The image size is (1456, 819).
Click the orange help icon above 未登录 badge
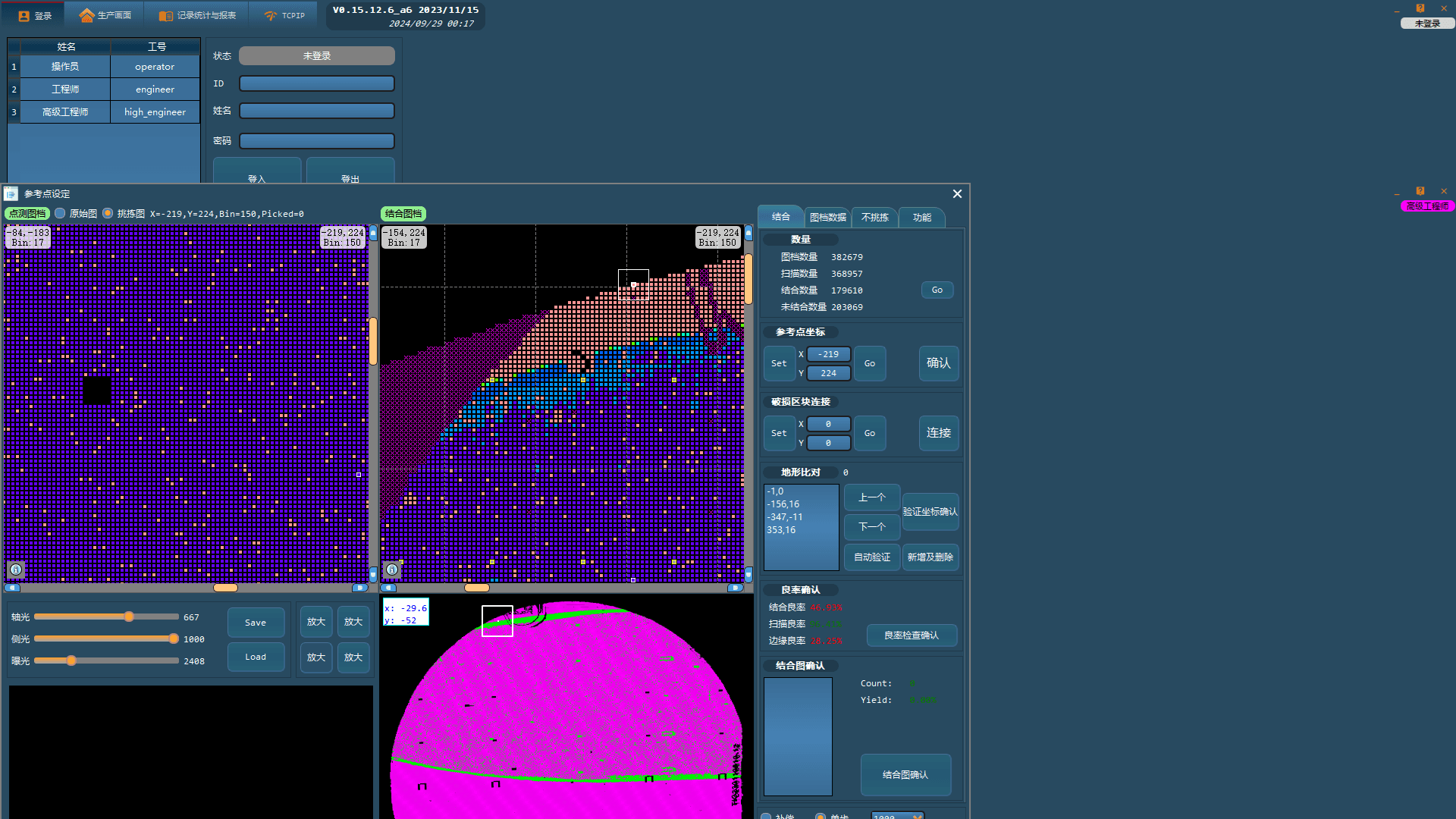(x=1420, y=8)
